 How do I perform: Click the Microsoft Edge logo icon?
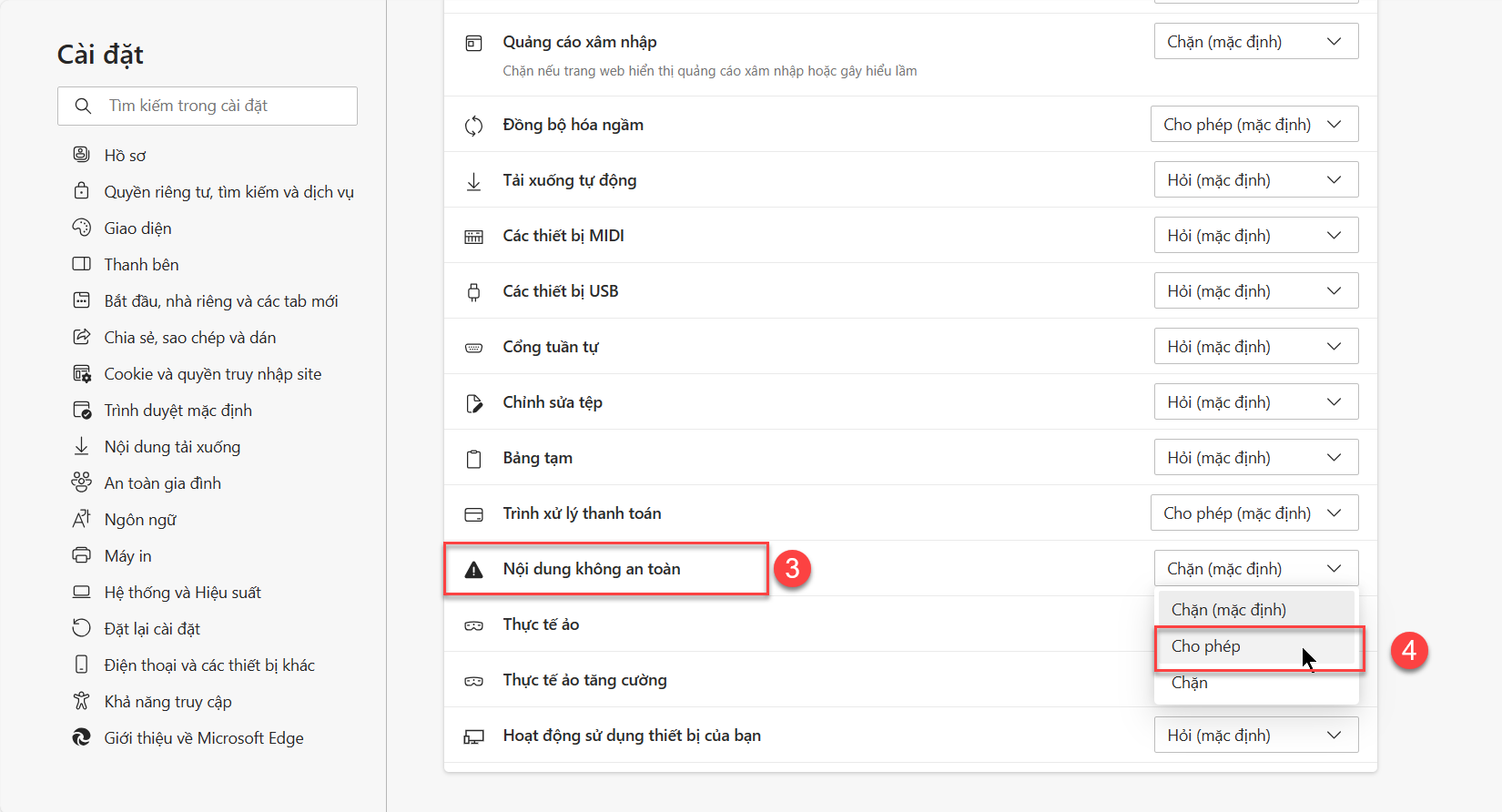click(81, 737)
